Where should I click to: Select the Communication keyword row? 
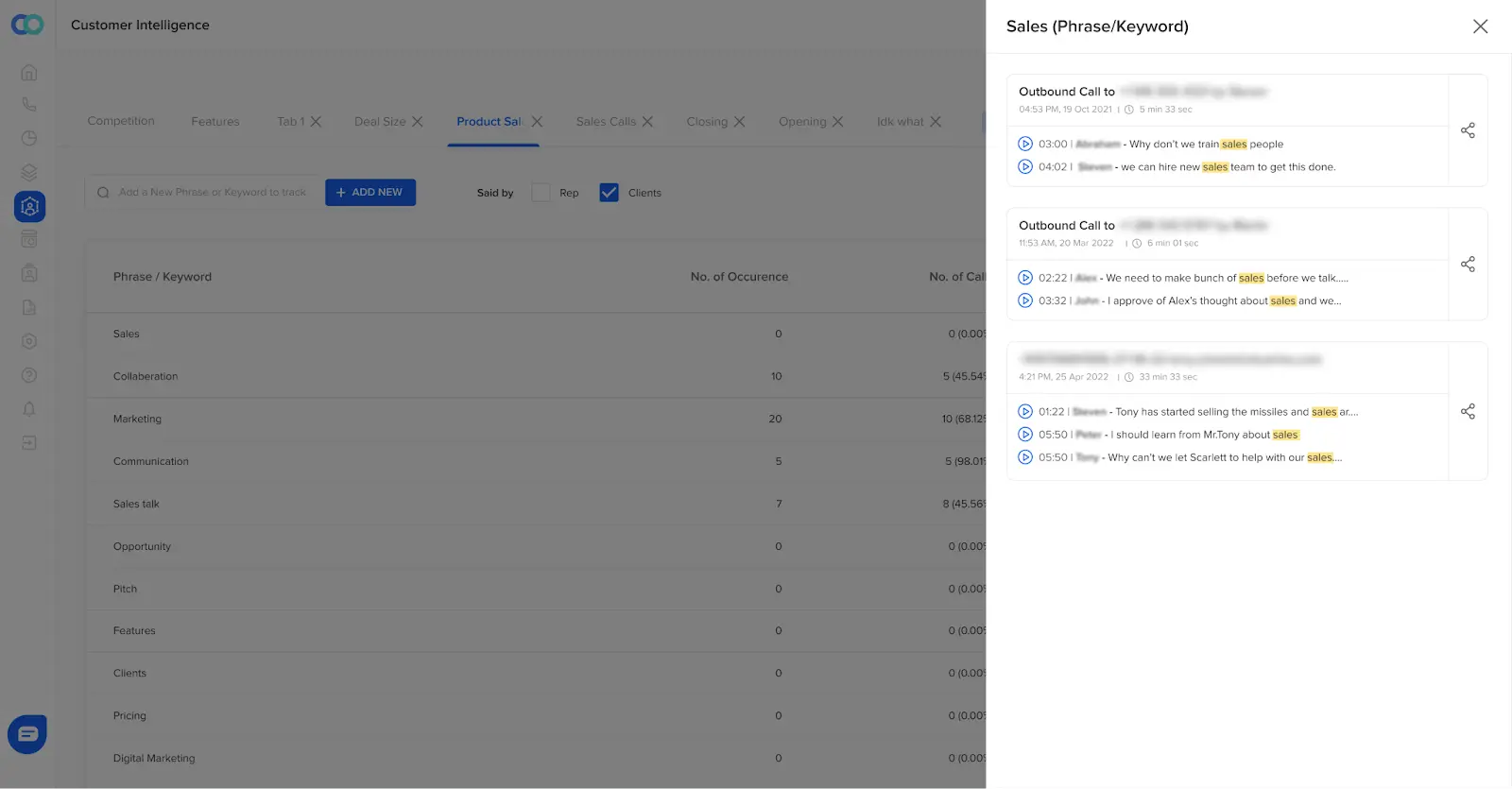pos(536,461)
